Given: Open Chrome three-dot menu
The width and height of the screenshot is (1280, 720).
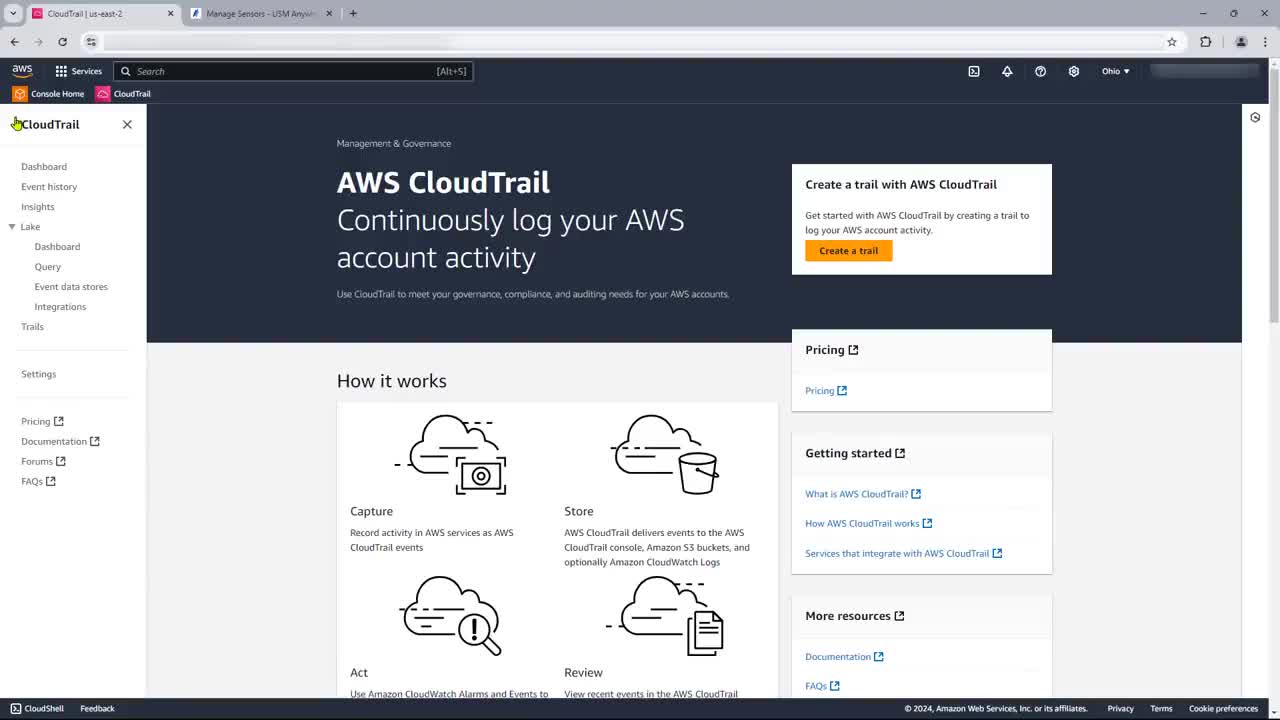Looking at the screenshot, I should click(x=1266, y=42).
